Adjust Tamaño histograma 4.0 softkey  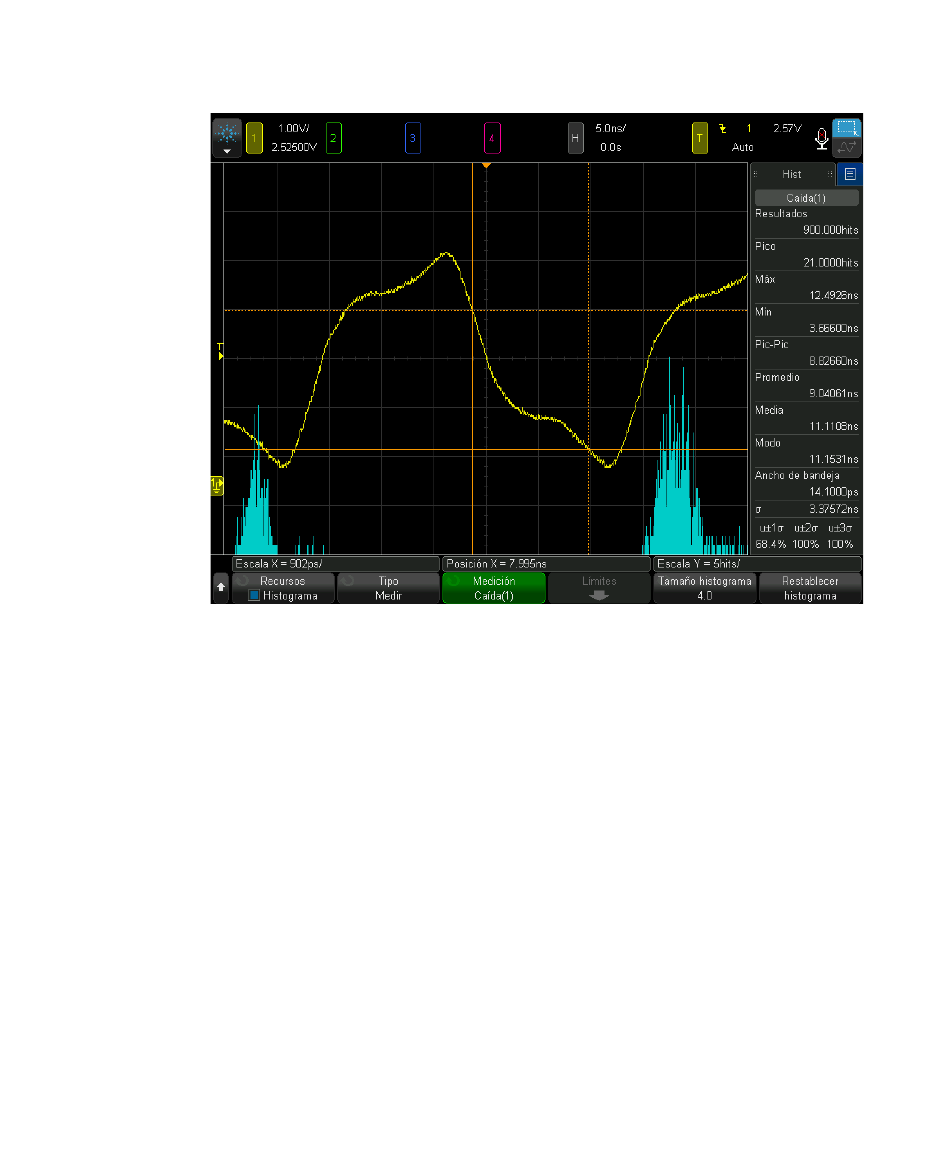click(704, 587)
